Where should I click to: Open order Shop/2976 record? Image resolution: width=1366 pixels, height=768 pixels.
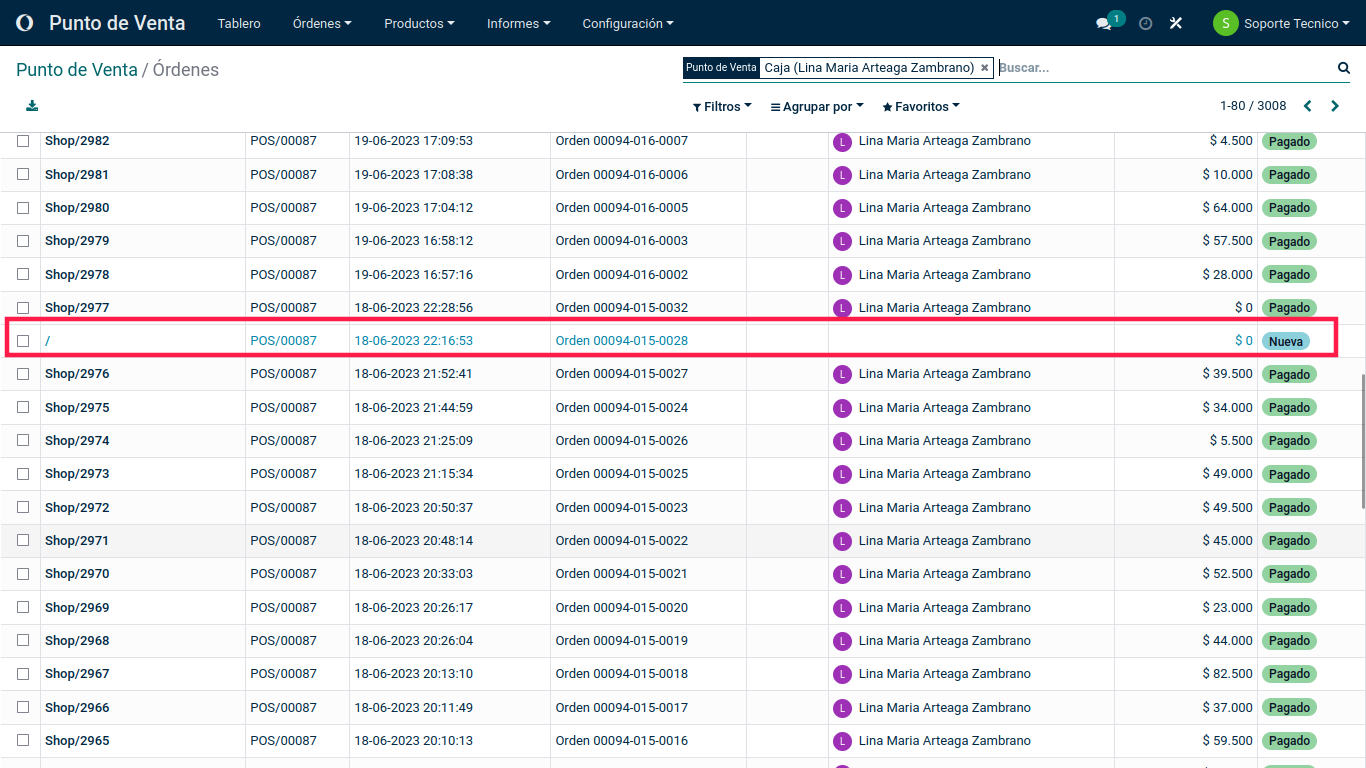[x=77, y=374]
